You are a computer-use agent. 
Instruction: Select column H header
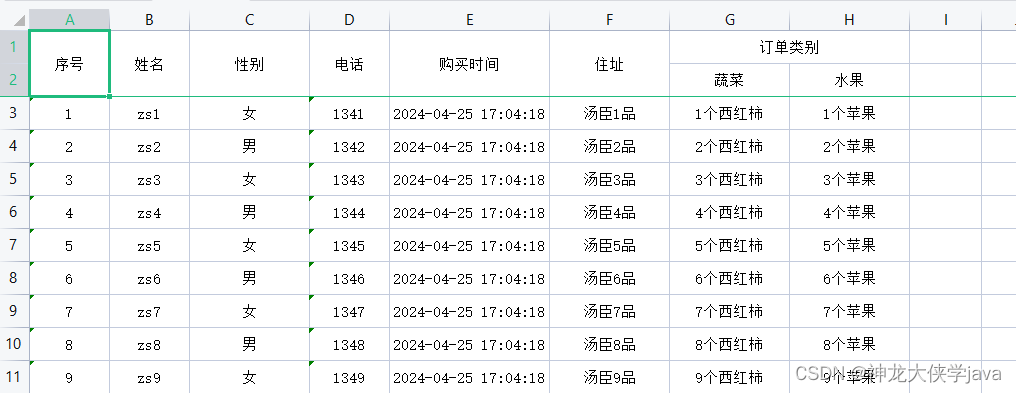click(849, 20)
